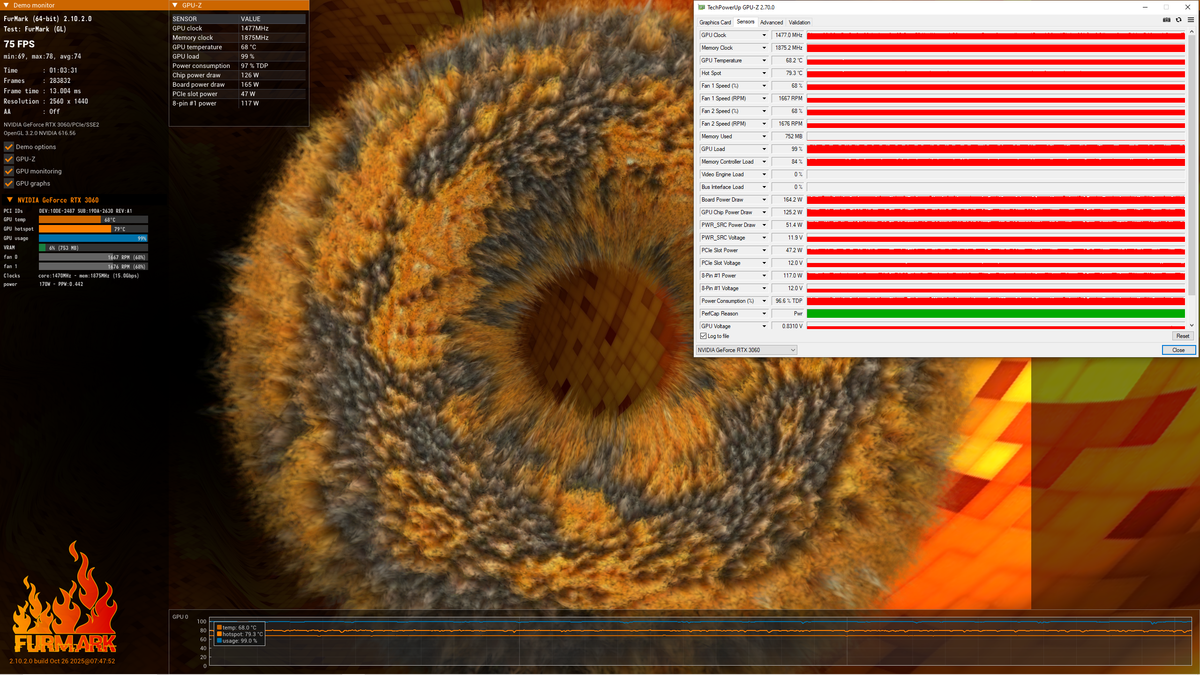Click the blue GPU usage bar

93,238
